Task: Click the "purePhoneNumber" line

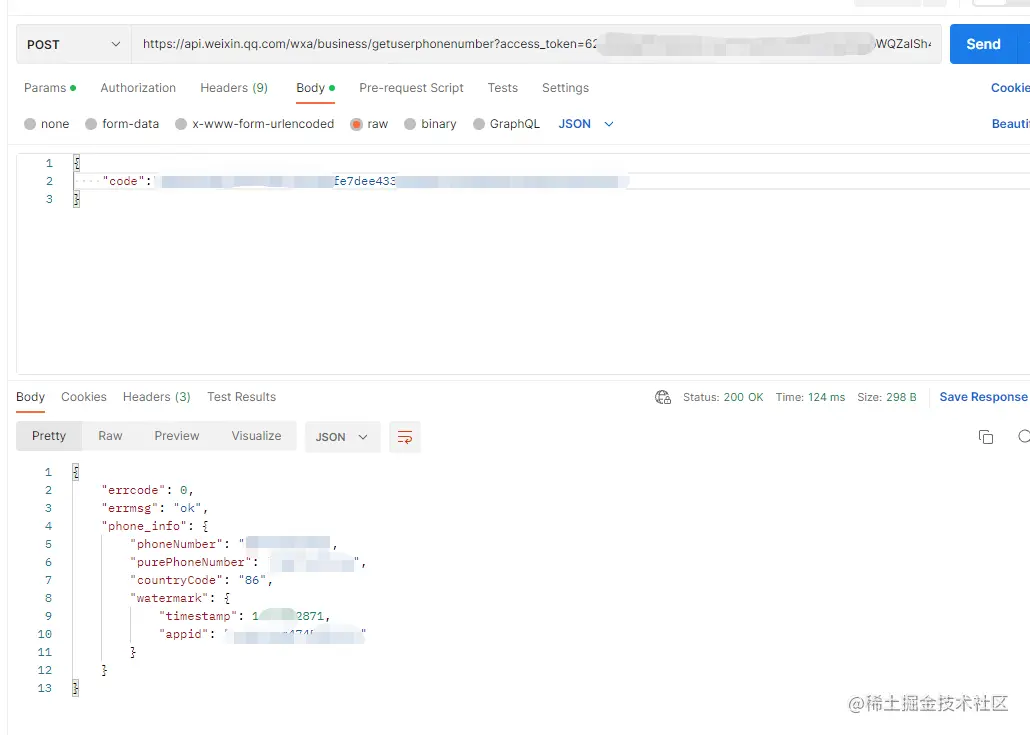Action: [x=248, y=562]
